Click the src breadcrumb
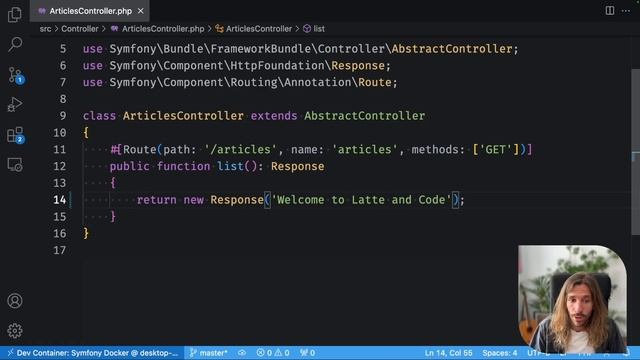 pos(45,29)
